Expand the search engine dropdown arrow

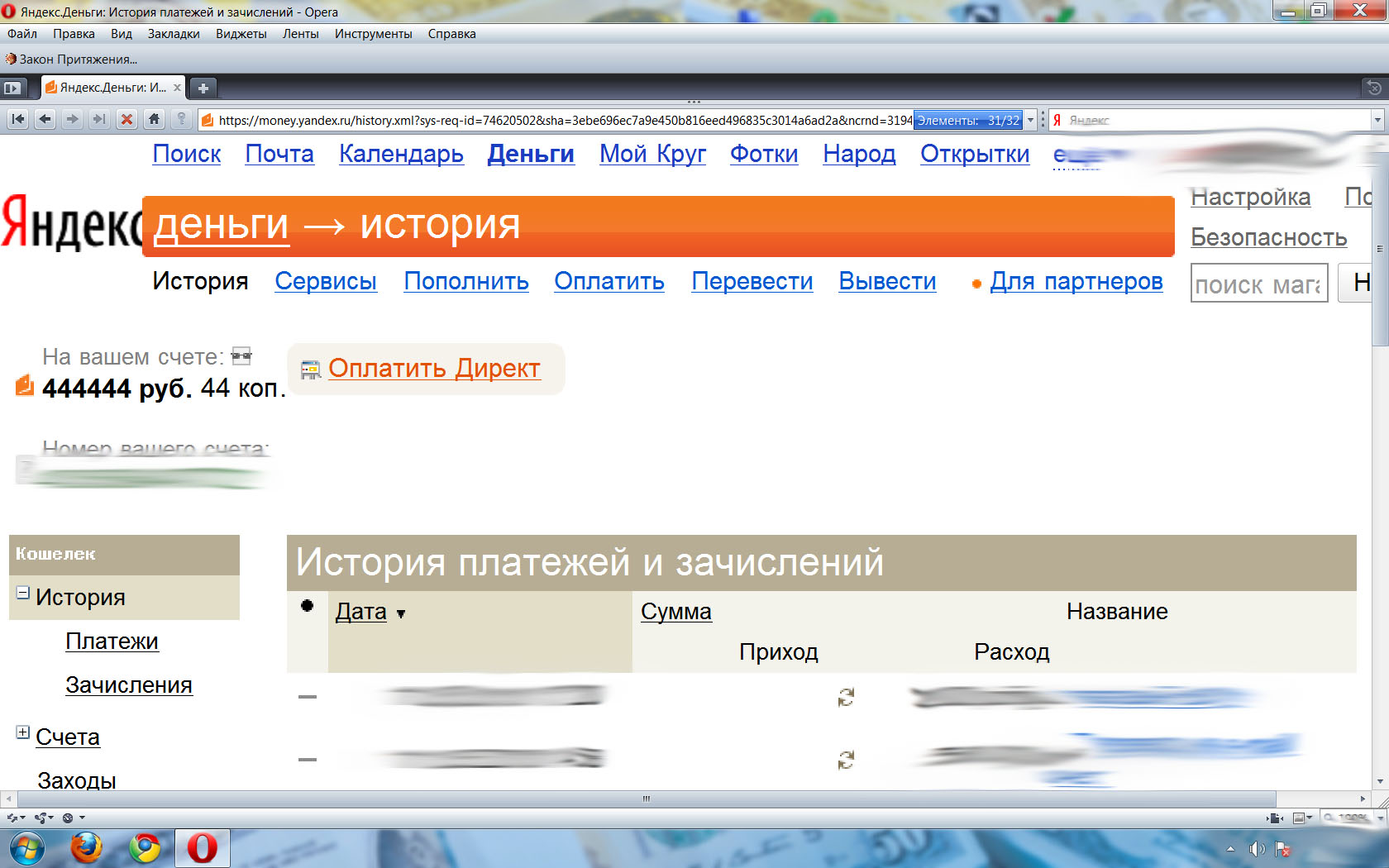click(x=1377, y=121)
